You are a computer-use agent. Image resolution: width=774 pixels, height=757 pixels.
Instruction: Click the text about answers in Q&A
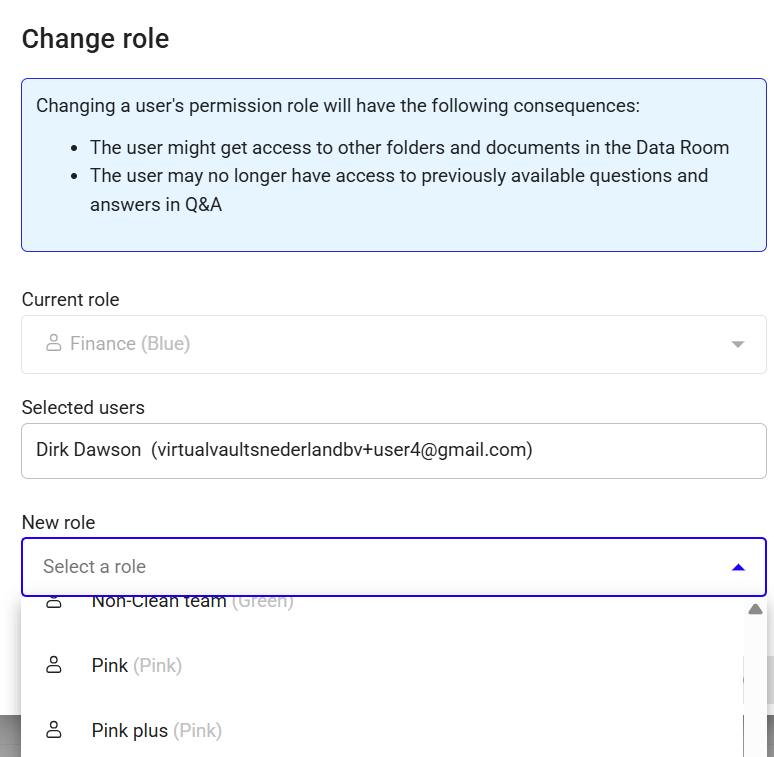[399, 190]
